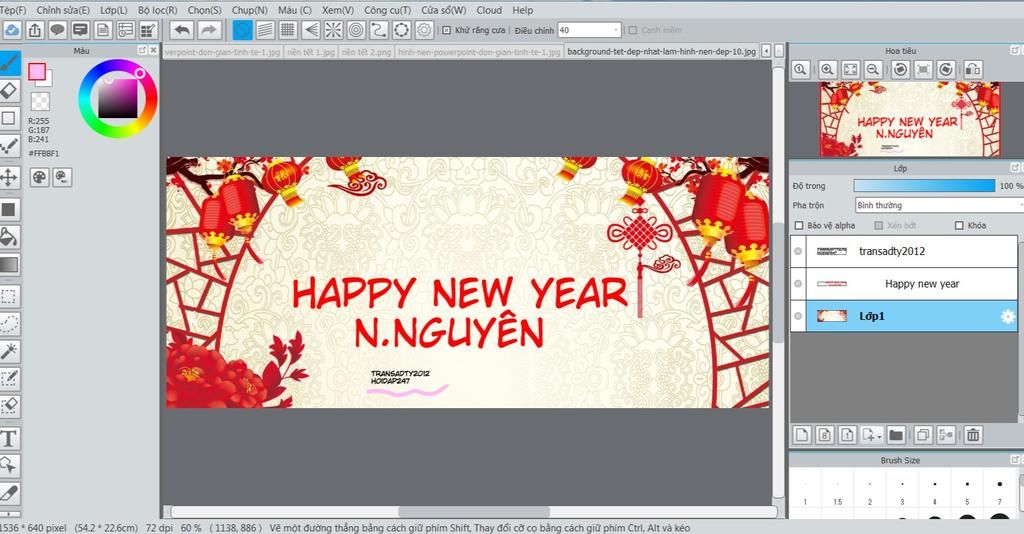This screenshot has height=534, width=1024.
Task: Fit canvas to window in navigator
Action: tap(850, 70)
